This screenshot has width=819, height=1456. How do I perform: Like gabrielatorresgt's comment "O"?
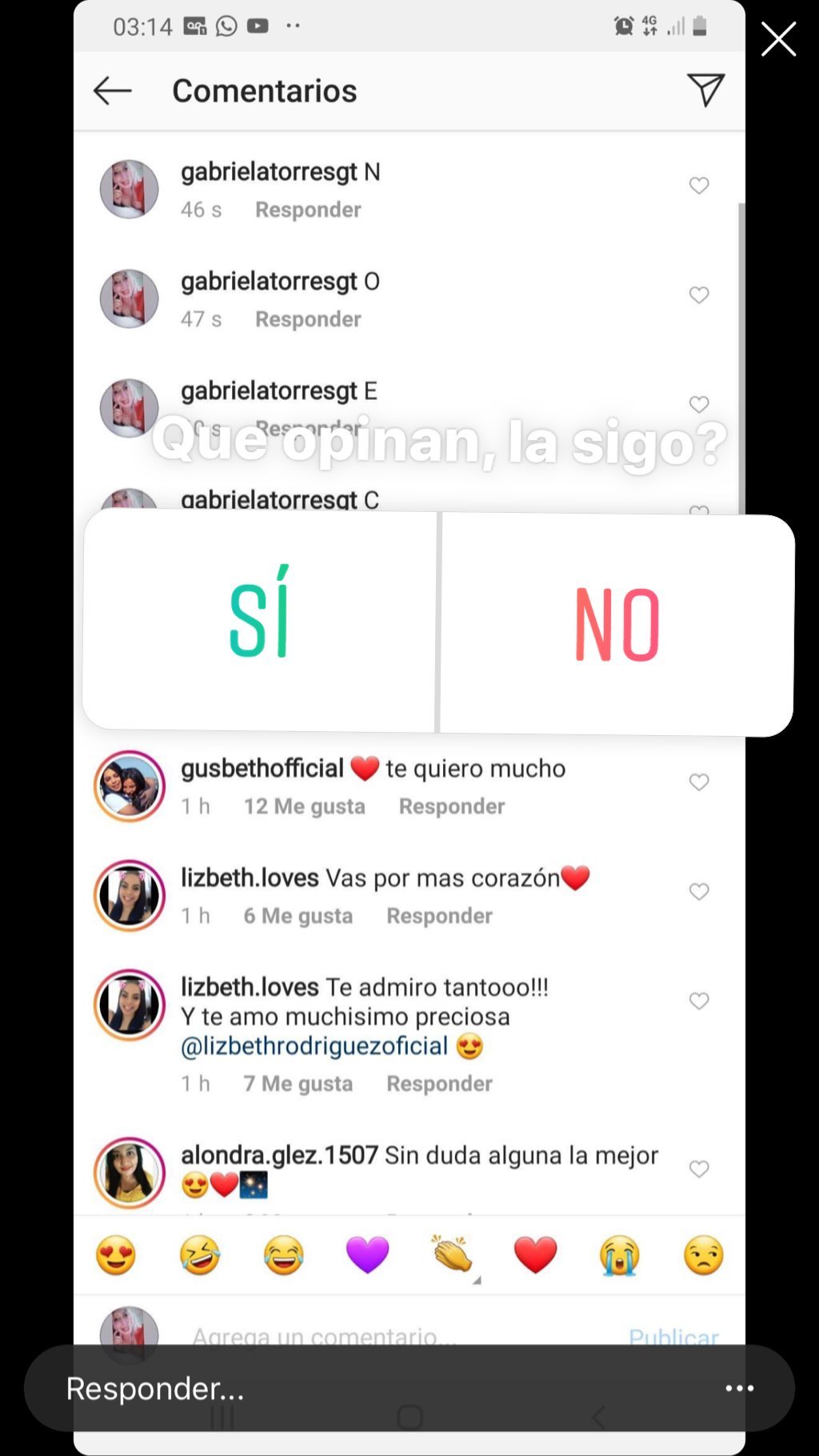click(699, 295)
